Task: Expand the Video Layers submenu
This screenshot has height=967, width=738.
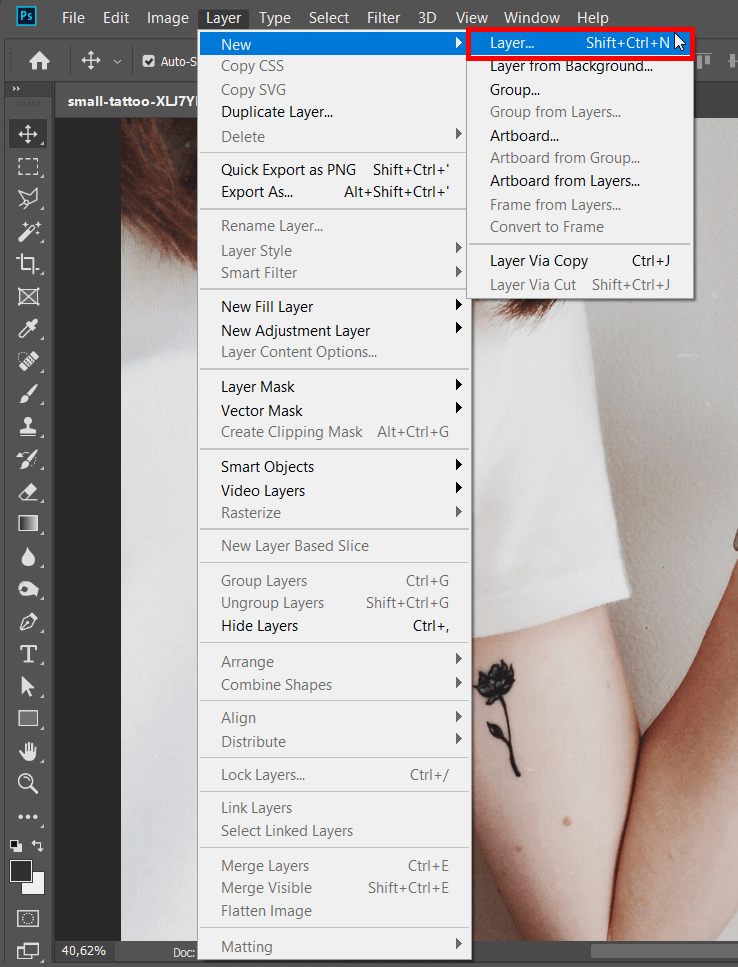Action: [x=334, y=491]
